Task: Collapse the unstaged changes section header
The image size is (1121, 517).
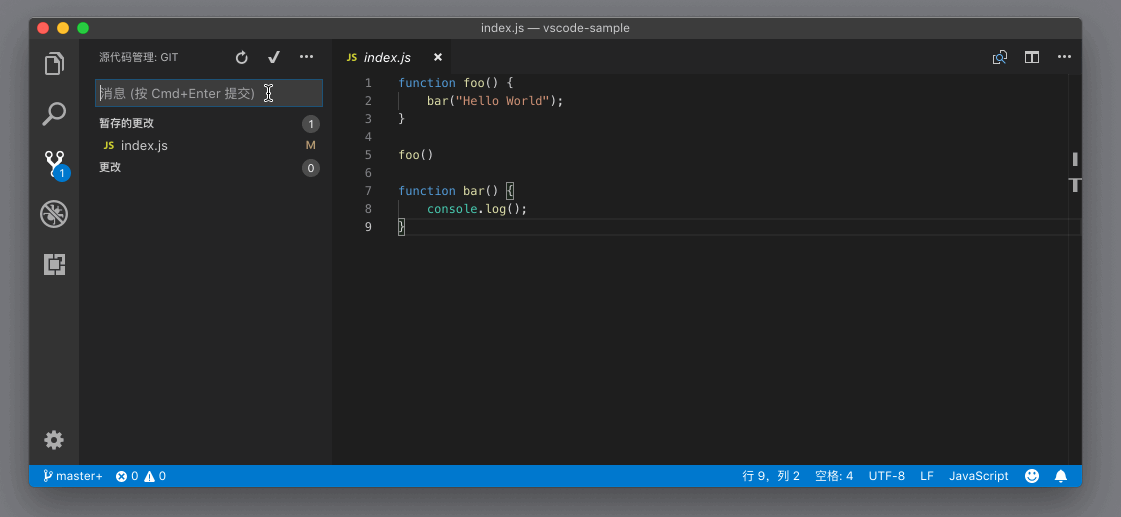Action: [x=110, y=168]
